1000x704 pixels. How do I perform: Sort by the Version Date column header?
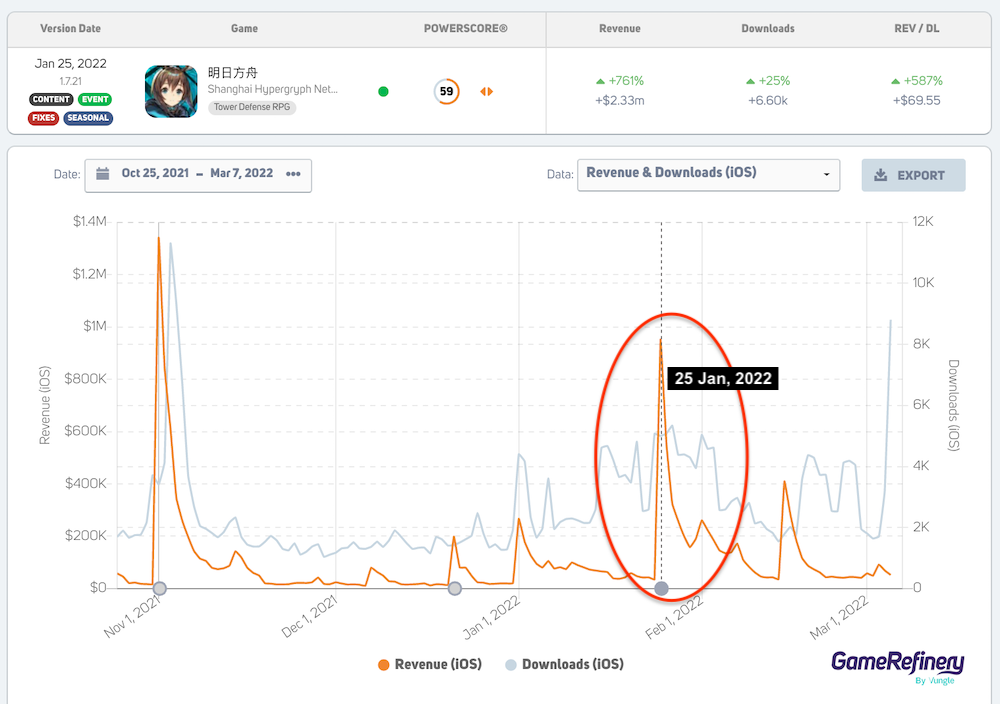pyautogui.click(x=70, y=28)
